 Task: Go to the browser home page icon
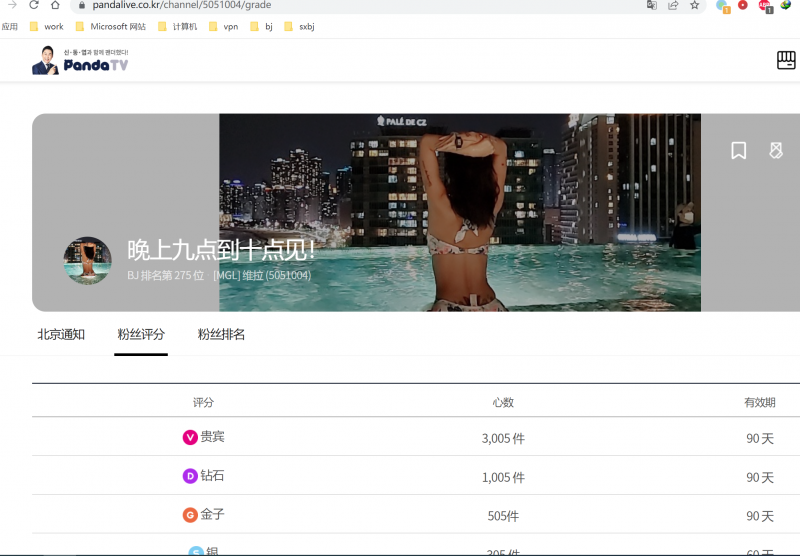[56, 5]
